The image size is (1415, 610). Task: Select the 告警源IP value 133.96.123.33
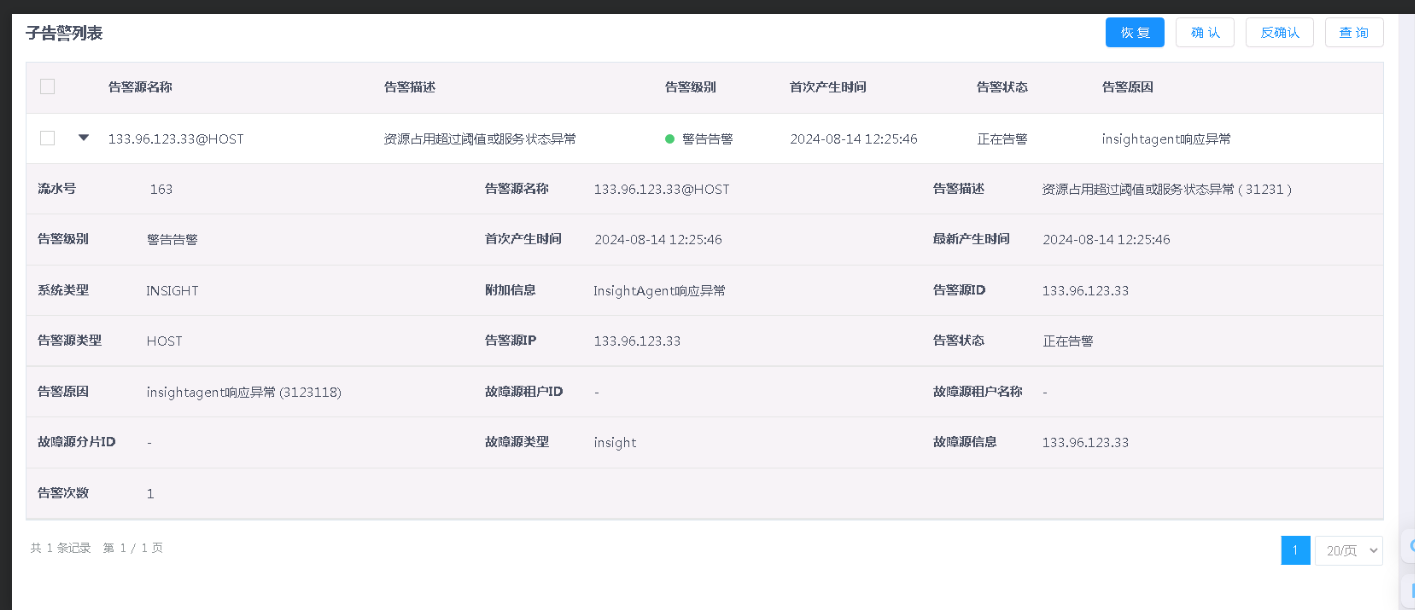click(637, 341)
